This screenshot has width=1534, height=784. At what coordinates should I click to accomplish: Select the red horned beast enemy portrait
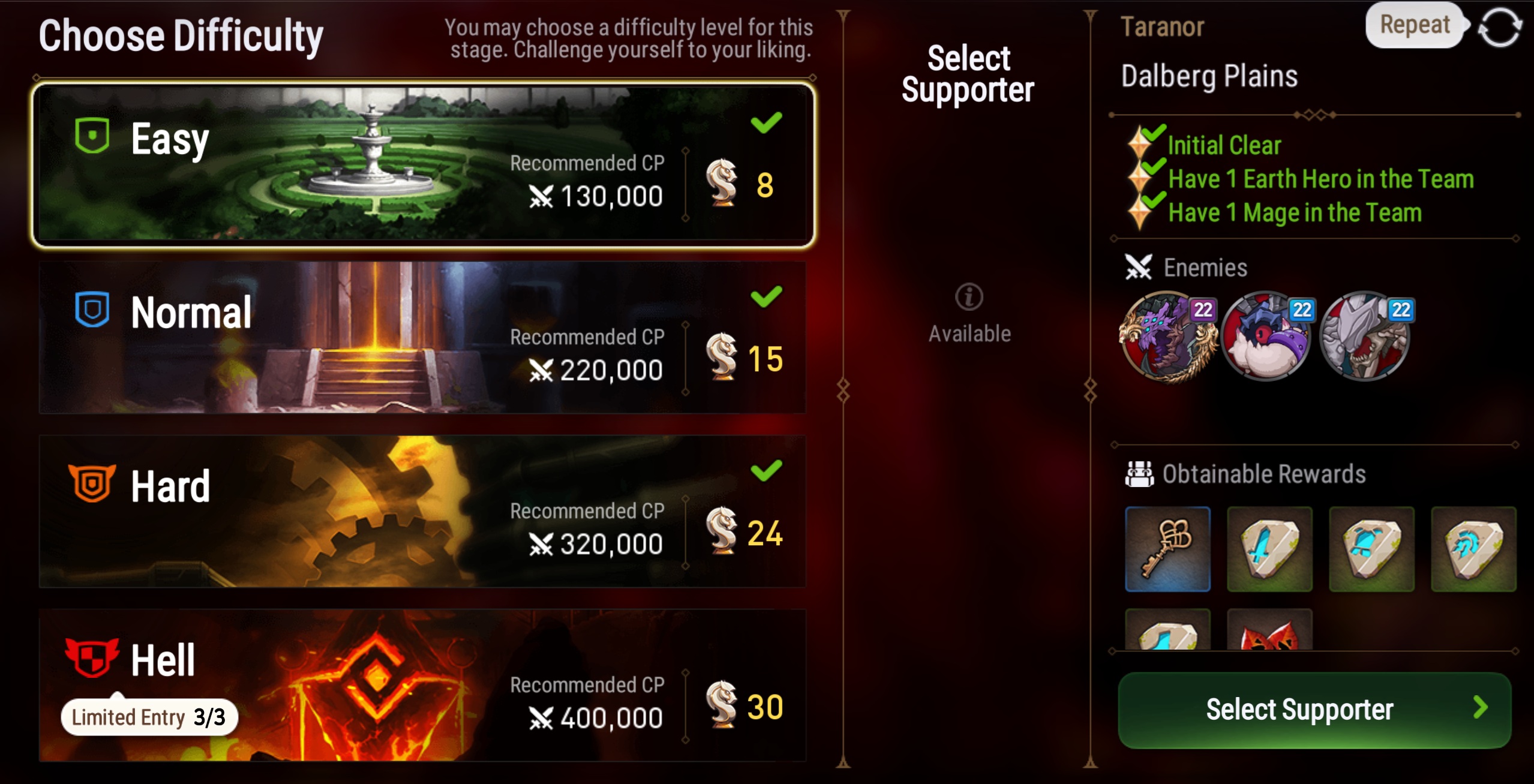(x=1267, y=337)
